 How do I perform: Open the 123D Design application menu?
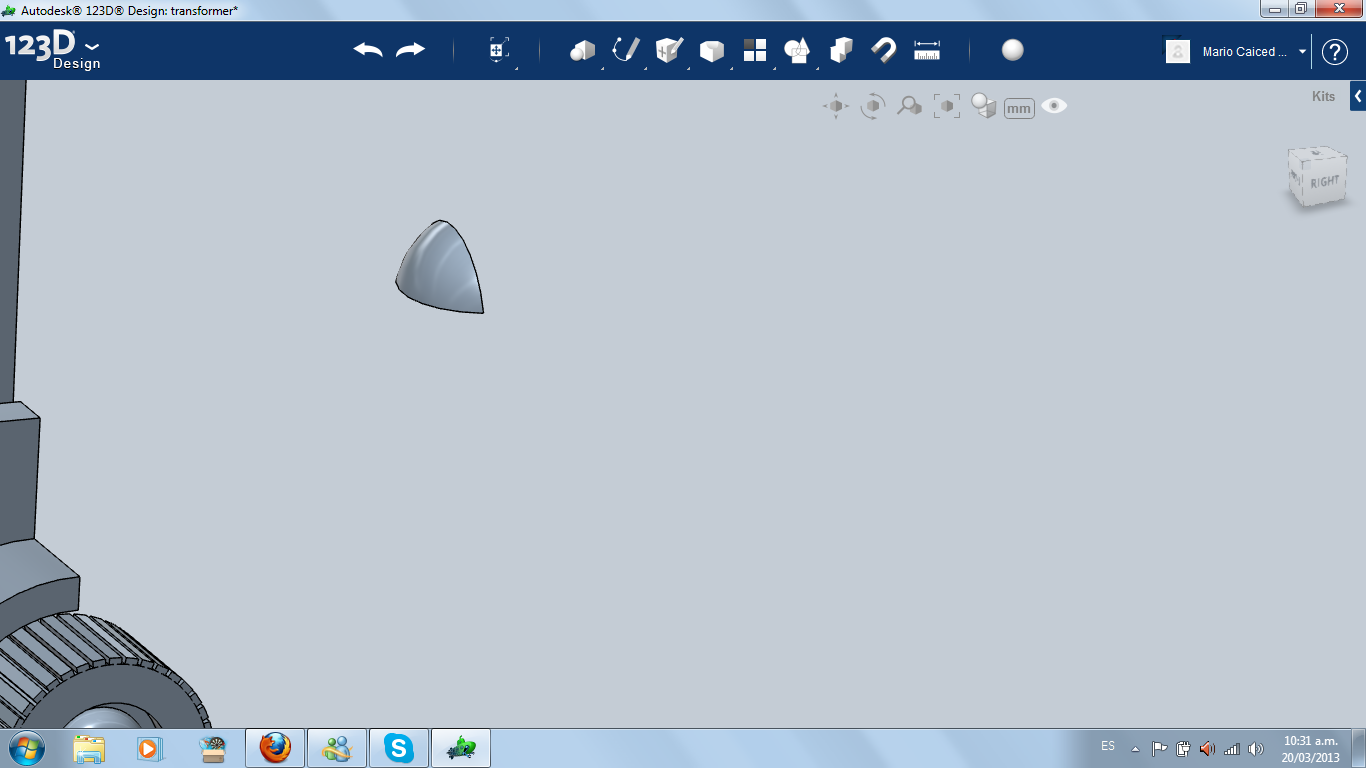coord(52,51)
